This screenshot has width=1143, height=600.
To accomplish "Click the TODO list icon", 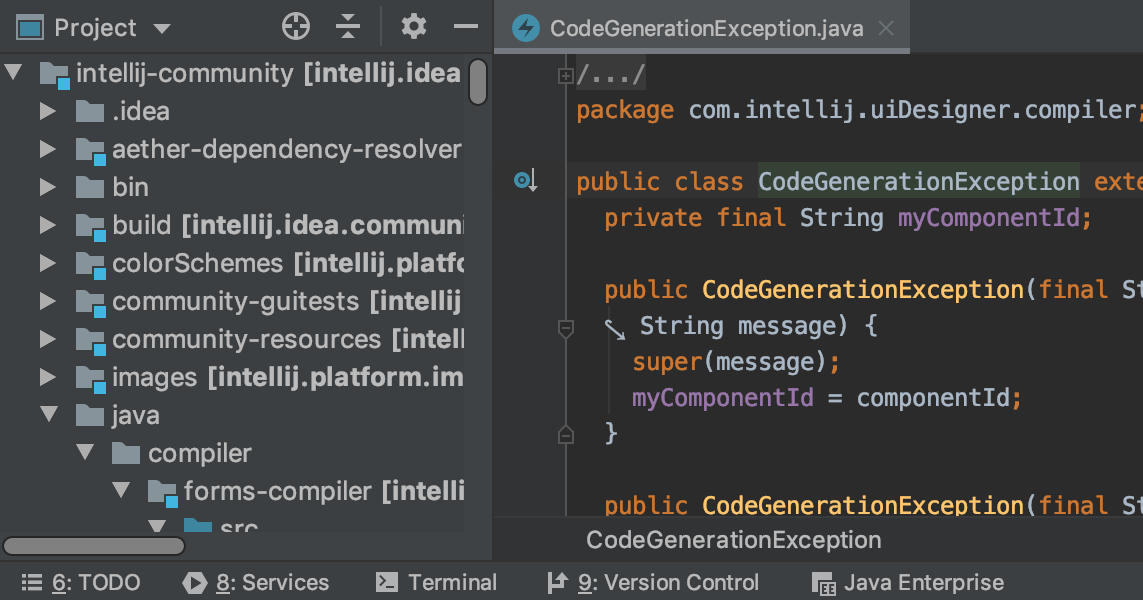I will 32,583.
